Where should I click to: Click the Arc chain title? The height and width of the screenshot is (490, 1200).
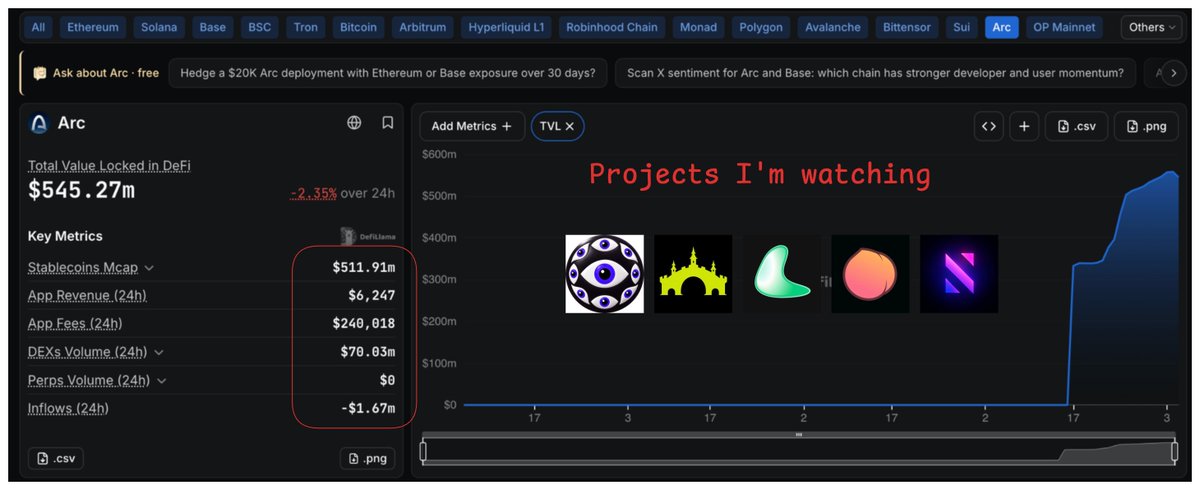72,123
